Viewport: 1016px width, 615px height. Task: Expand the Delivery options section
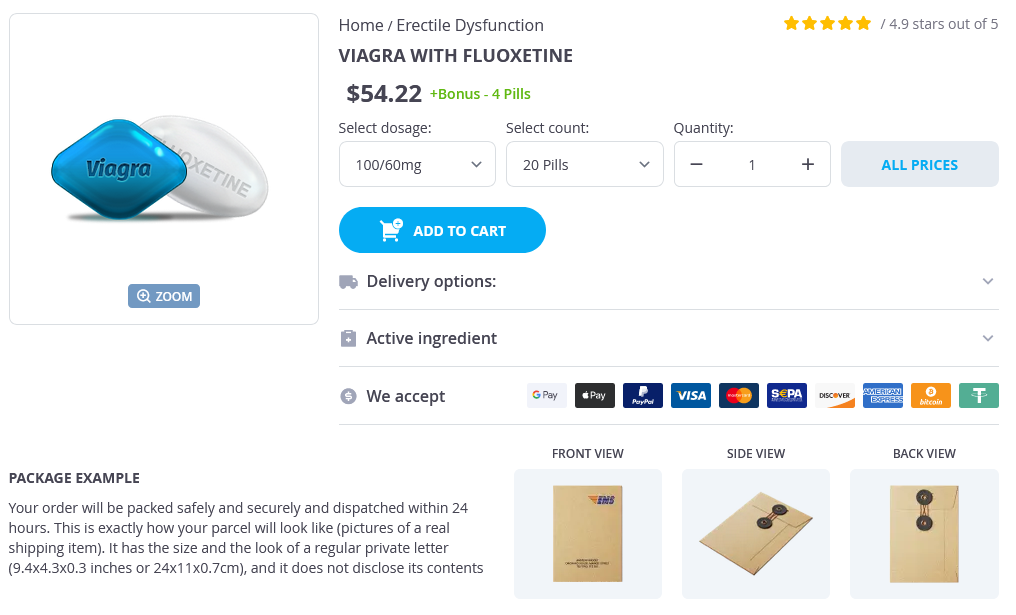[x=668, y=282]
